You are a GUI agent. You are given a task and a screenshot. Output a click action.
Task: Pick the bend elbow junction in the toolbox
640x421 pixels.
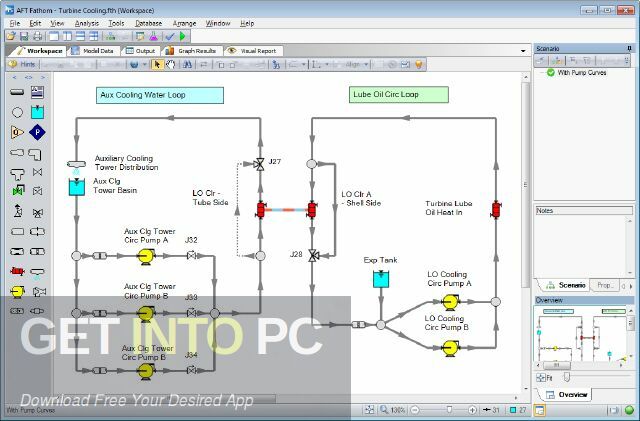(35, 154)
